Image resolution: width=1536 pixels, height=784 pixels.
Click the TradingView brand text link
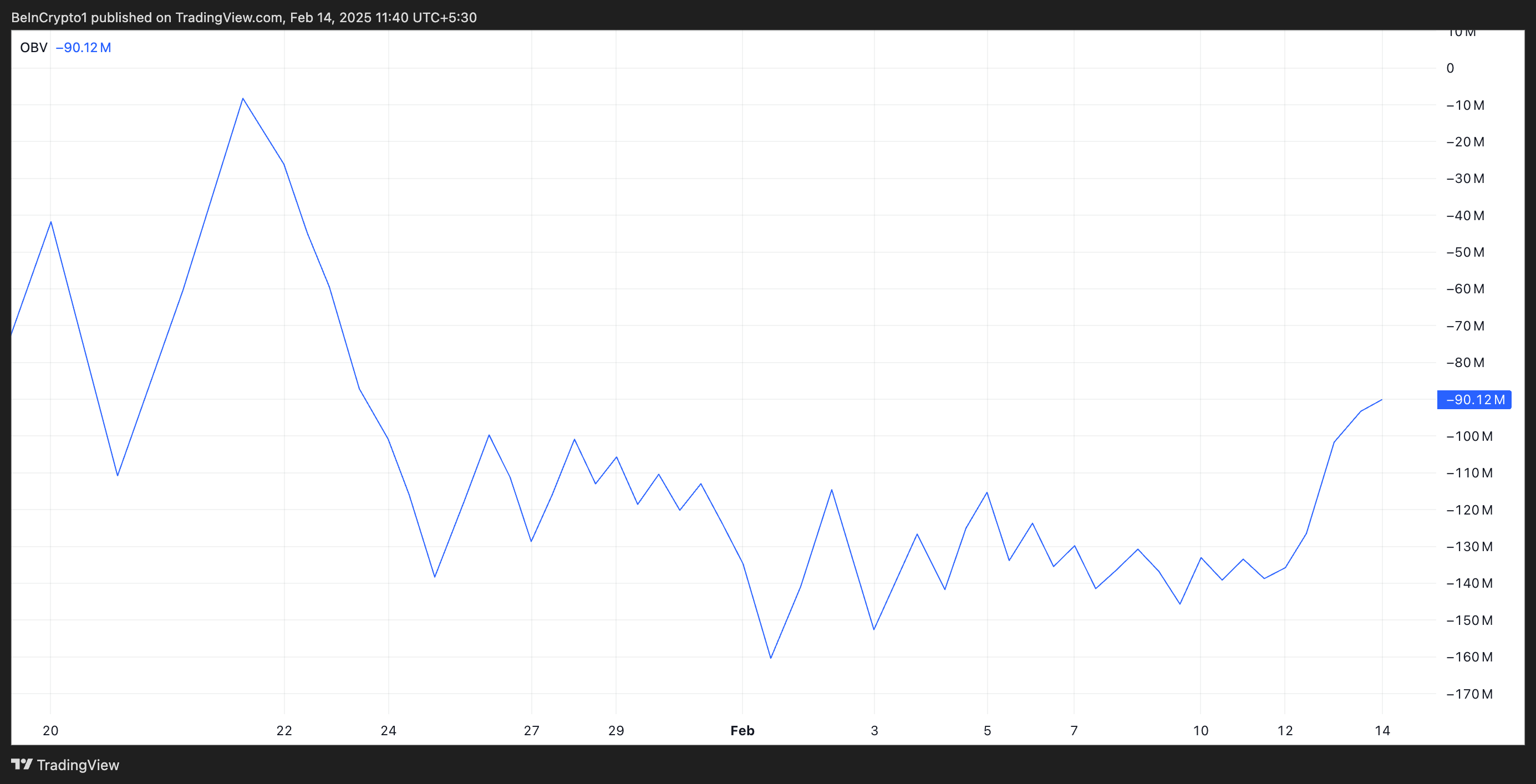pos(78,765)
